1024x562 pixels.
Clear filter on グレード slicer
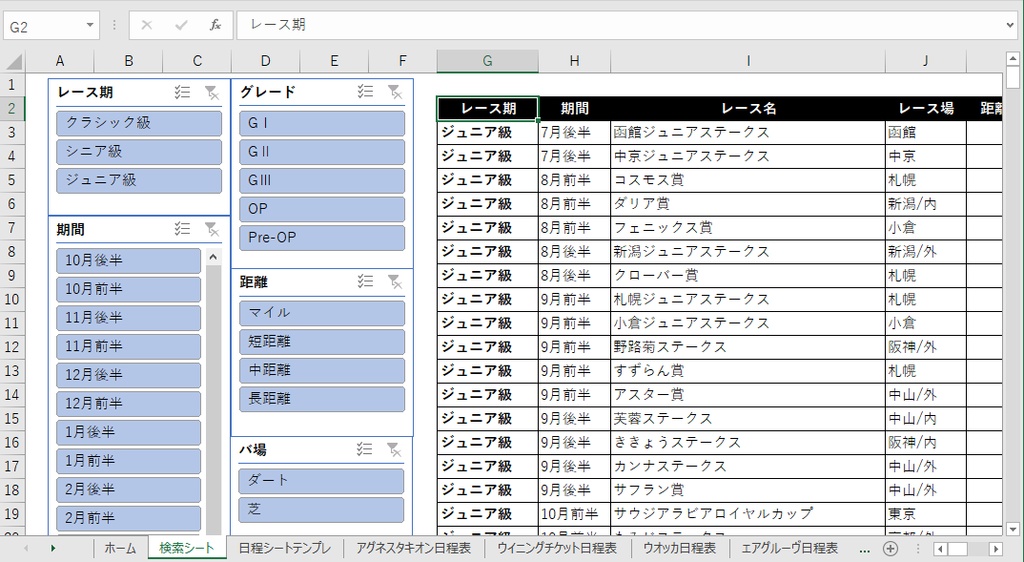pyautogui.click(x=394, y=91)
